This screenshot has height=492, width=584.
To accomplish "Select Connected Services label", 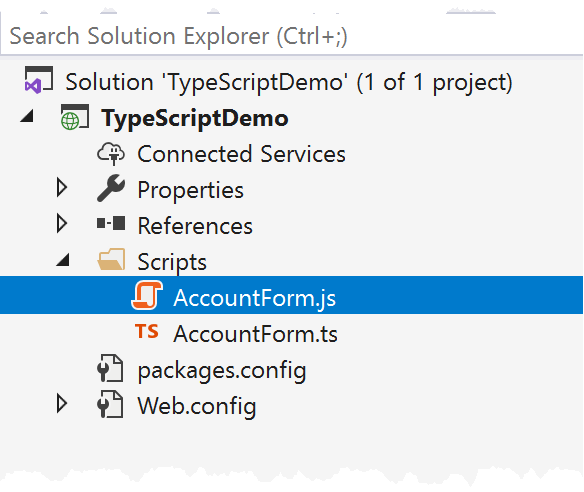I will point(241,154).
